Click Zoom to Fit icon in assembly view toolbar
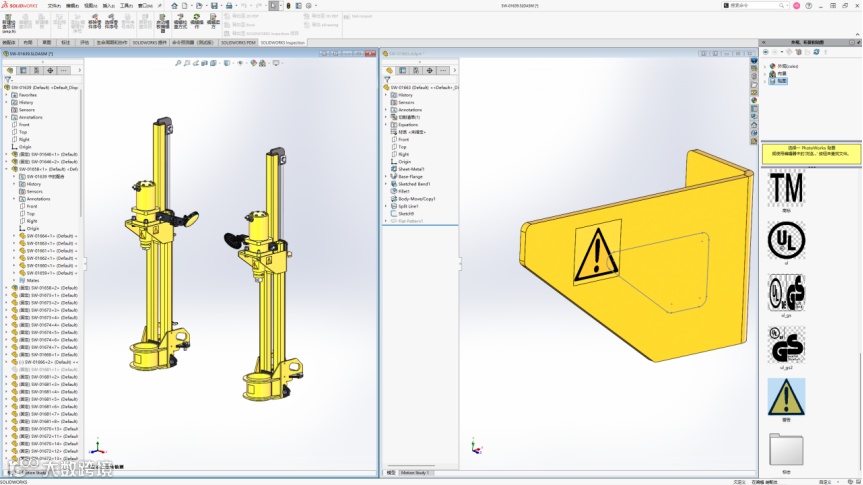The image size is (863, 485). click(x=178, y=63)
